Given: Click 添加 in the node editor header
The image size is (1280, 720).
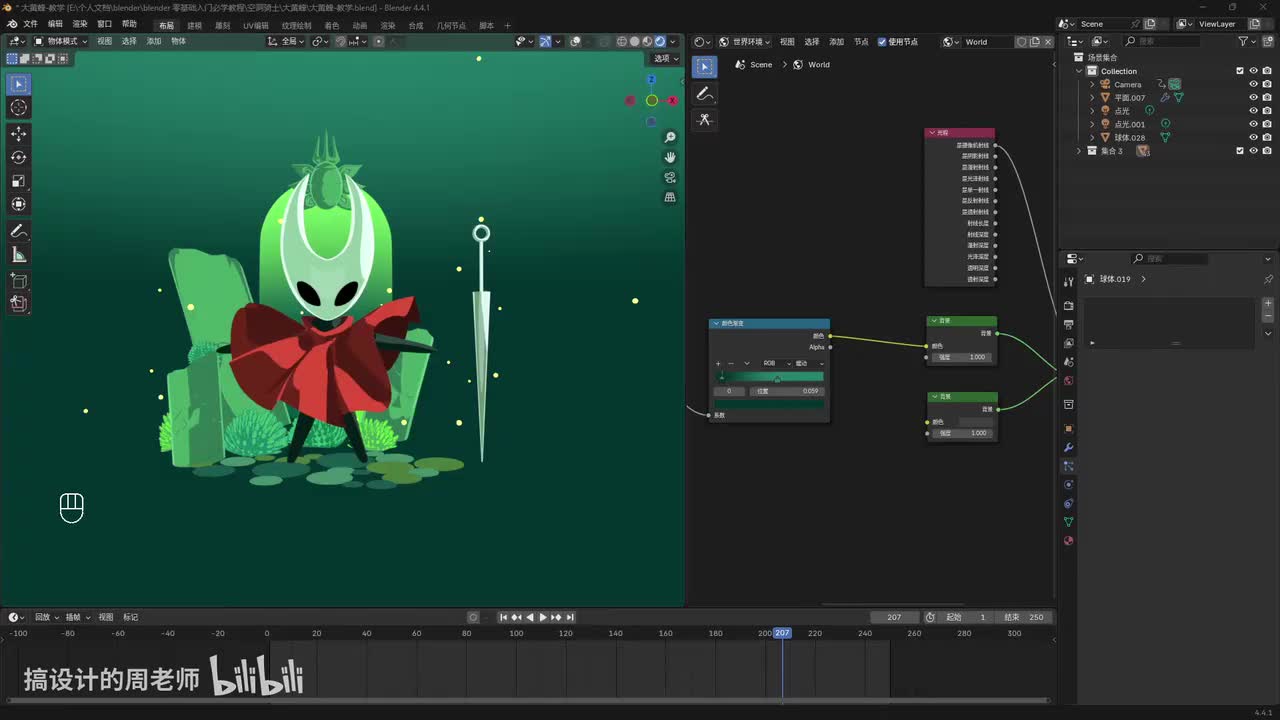Looking at the screenshot, I should pos(836,42).
